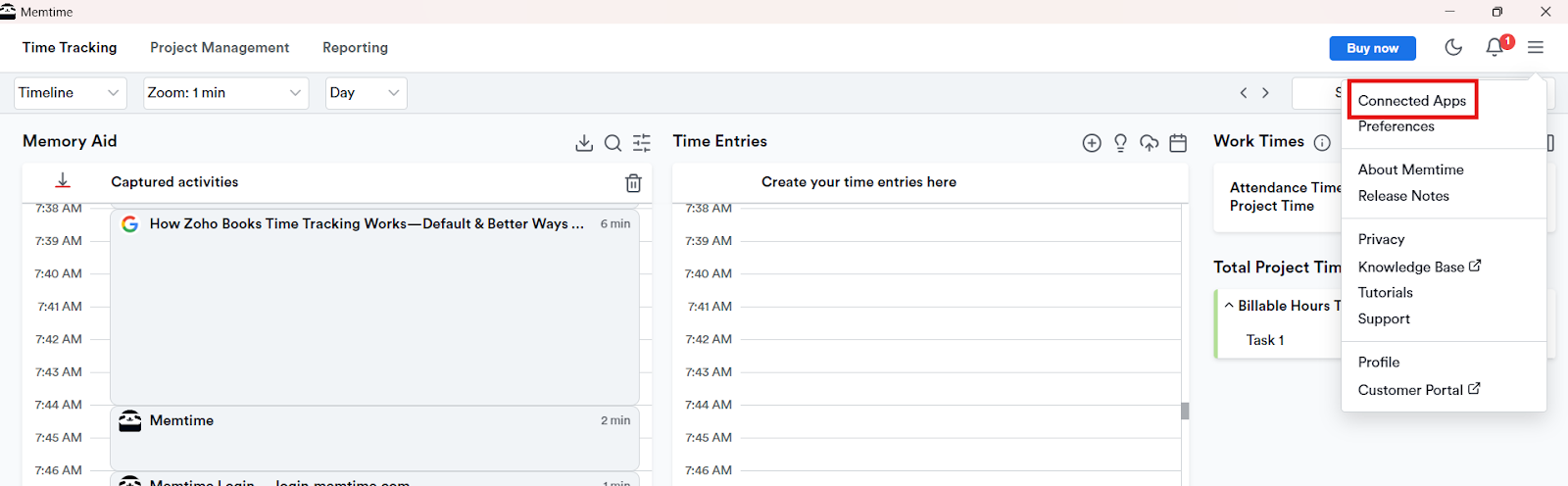The image size is (1568, 486).
Task: Click the lightbulb suggestions icon
Action: (1120, 143)
